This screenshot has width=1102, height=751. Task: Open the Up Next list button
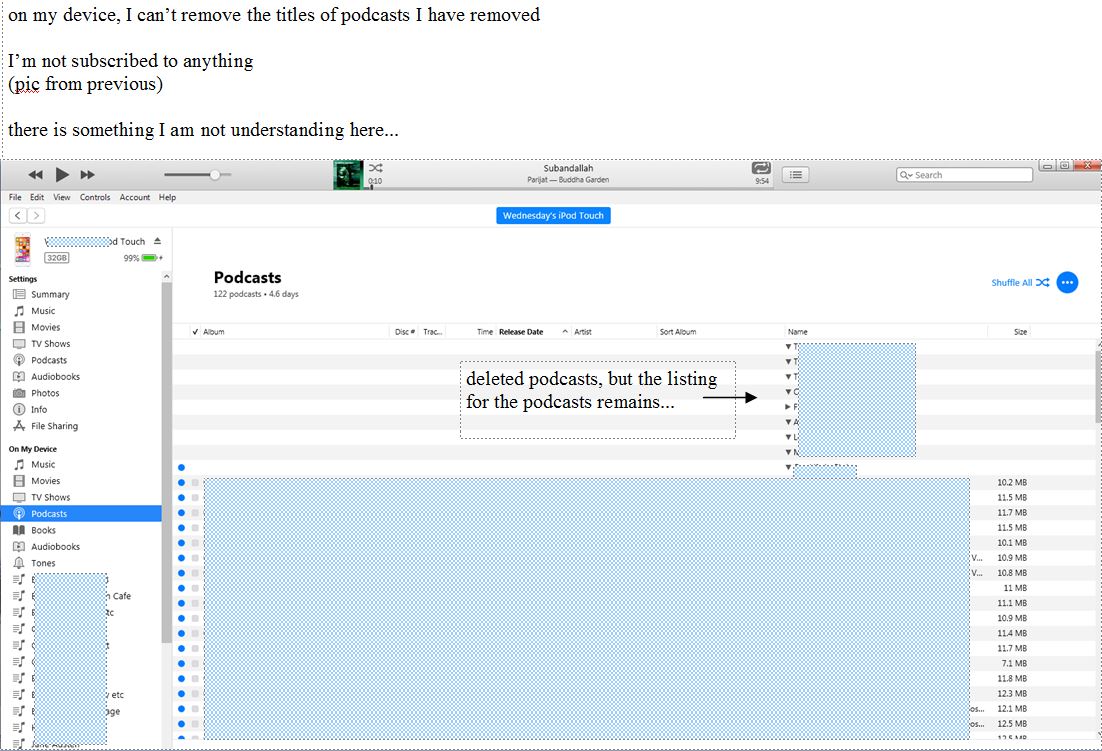coord(796,174)
